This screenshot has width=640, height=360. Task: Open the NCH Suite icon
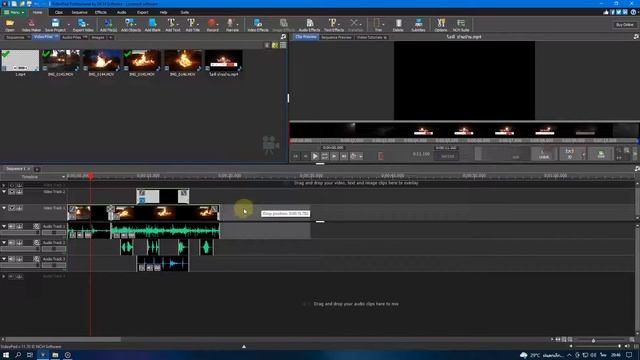pos(461,25)
